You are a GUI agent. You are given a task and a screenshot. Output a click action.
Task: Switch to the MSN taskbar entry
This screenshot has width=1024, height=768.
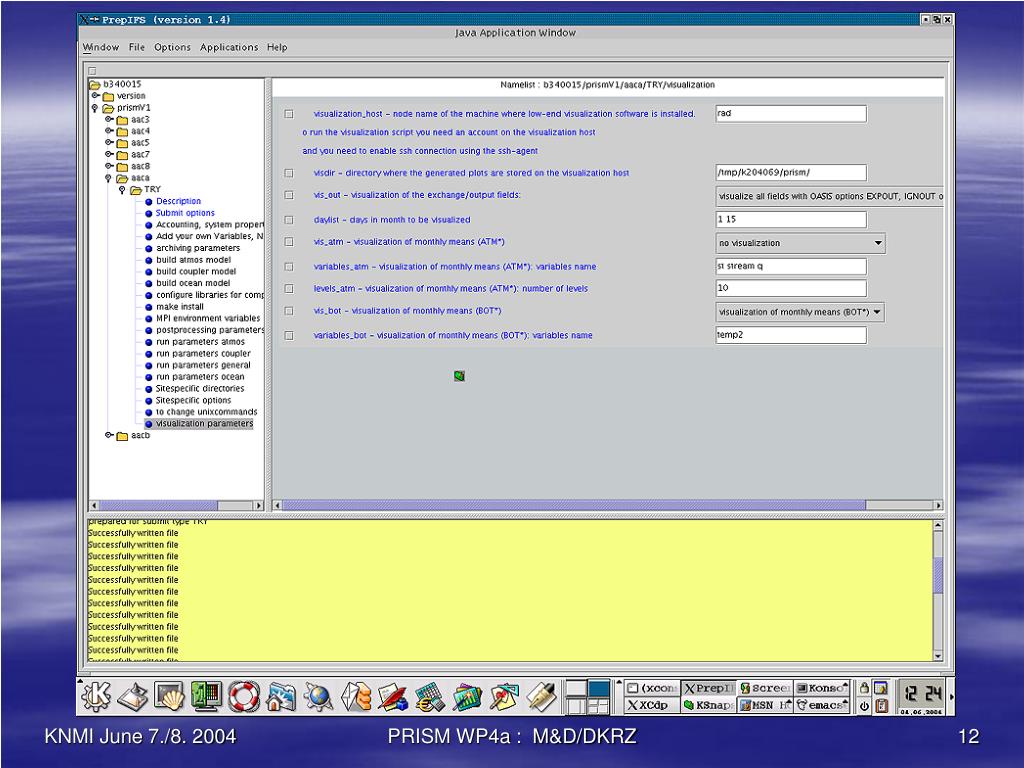pos(765,705)
